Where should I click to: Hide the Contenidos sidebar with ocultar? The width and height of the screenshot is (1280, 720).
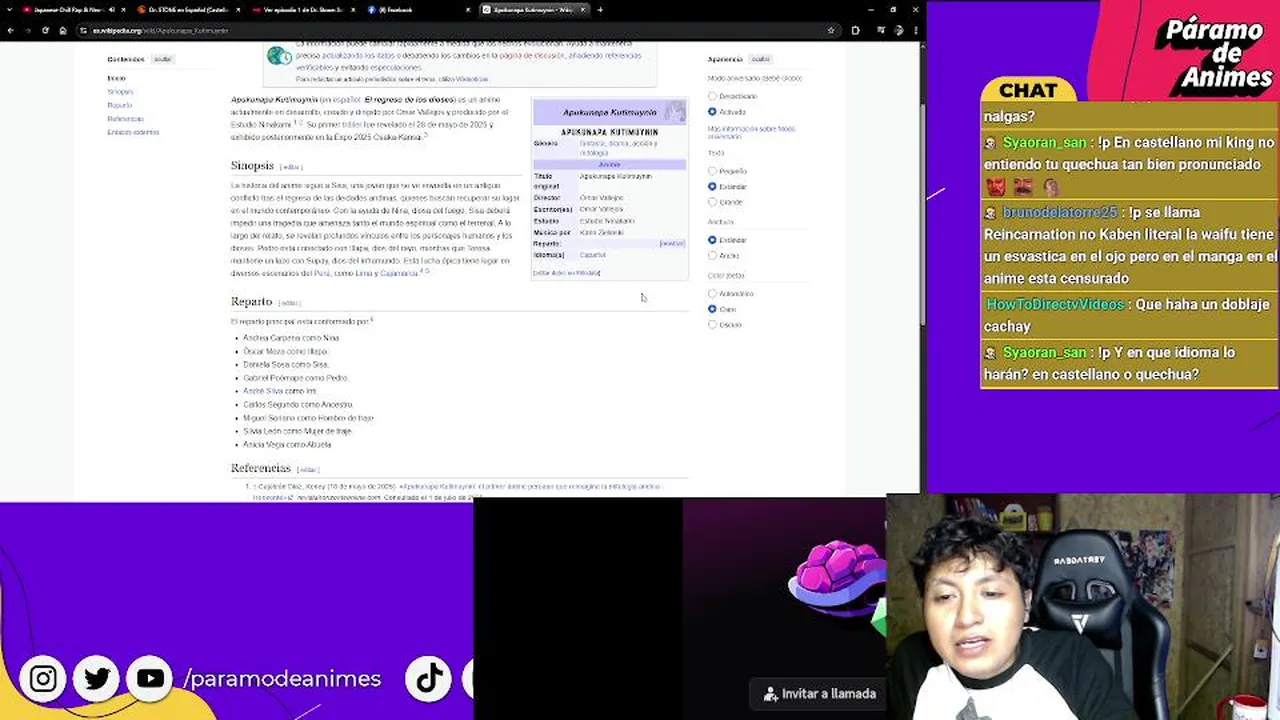(162, 59)
